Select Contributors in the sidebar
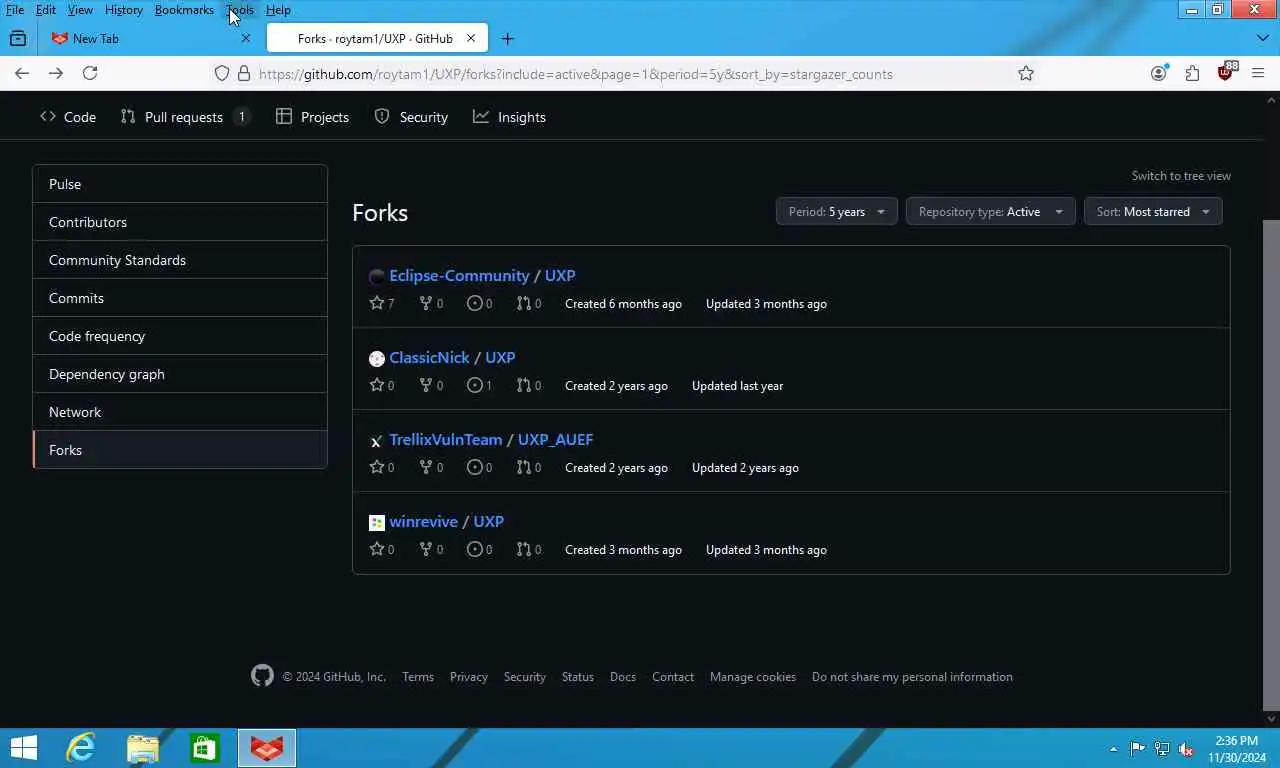Viewport: 1280px width, 768px height. coord(180,222)
